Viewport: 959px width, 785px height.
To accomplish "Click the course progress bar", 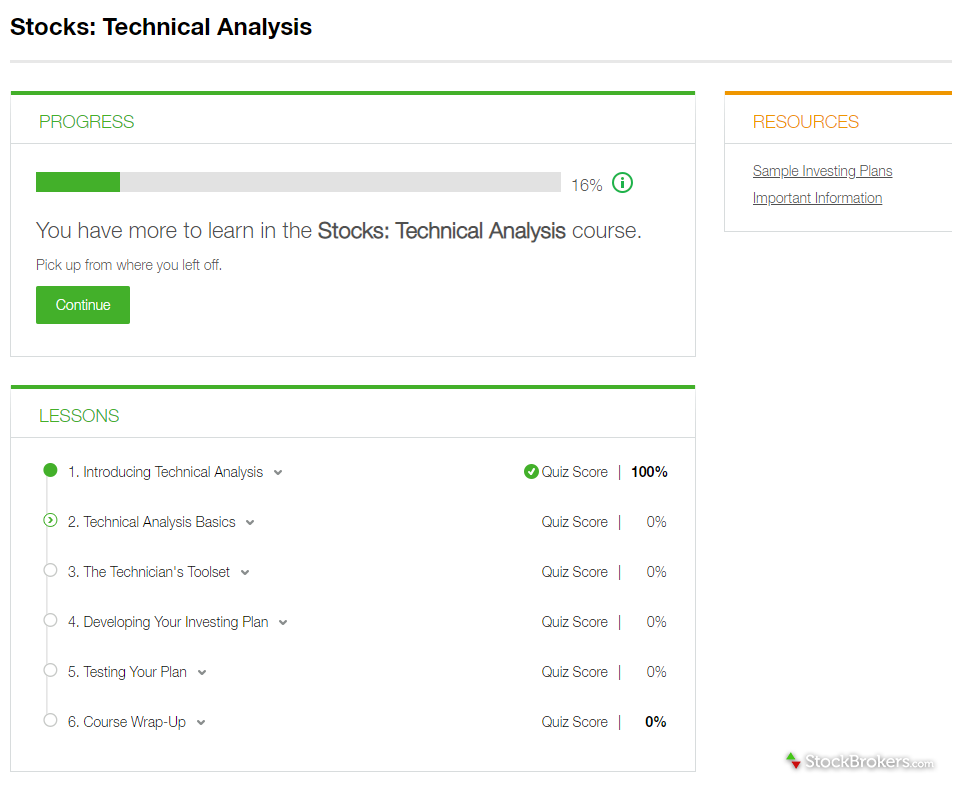I will point(298,182).
